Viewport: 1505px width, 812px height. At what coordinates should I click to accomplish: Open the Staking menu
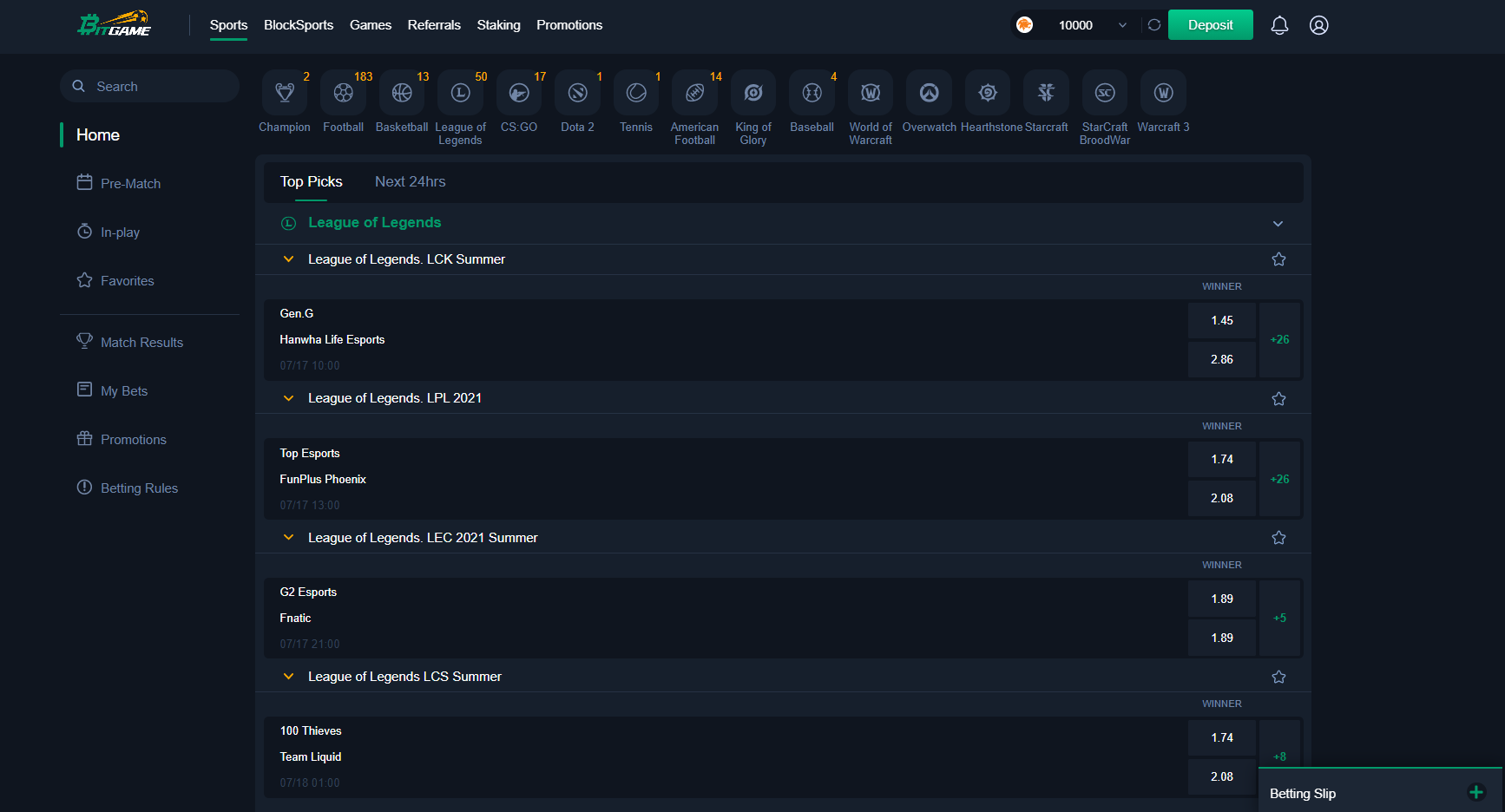pos(499,25)
